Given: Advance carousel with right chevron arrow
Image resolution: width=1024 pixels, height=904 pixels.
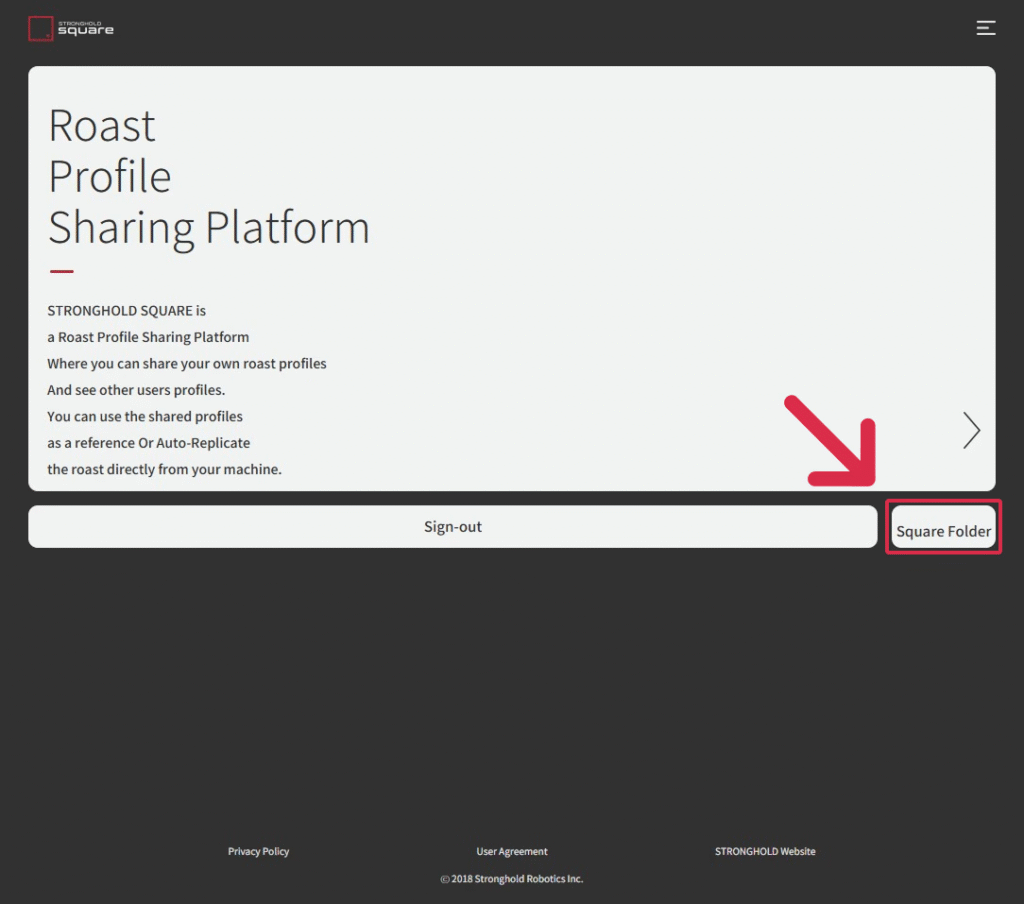Looking at the screenshot, I should 971,430.
